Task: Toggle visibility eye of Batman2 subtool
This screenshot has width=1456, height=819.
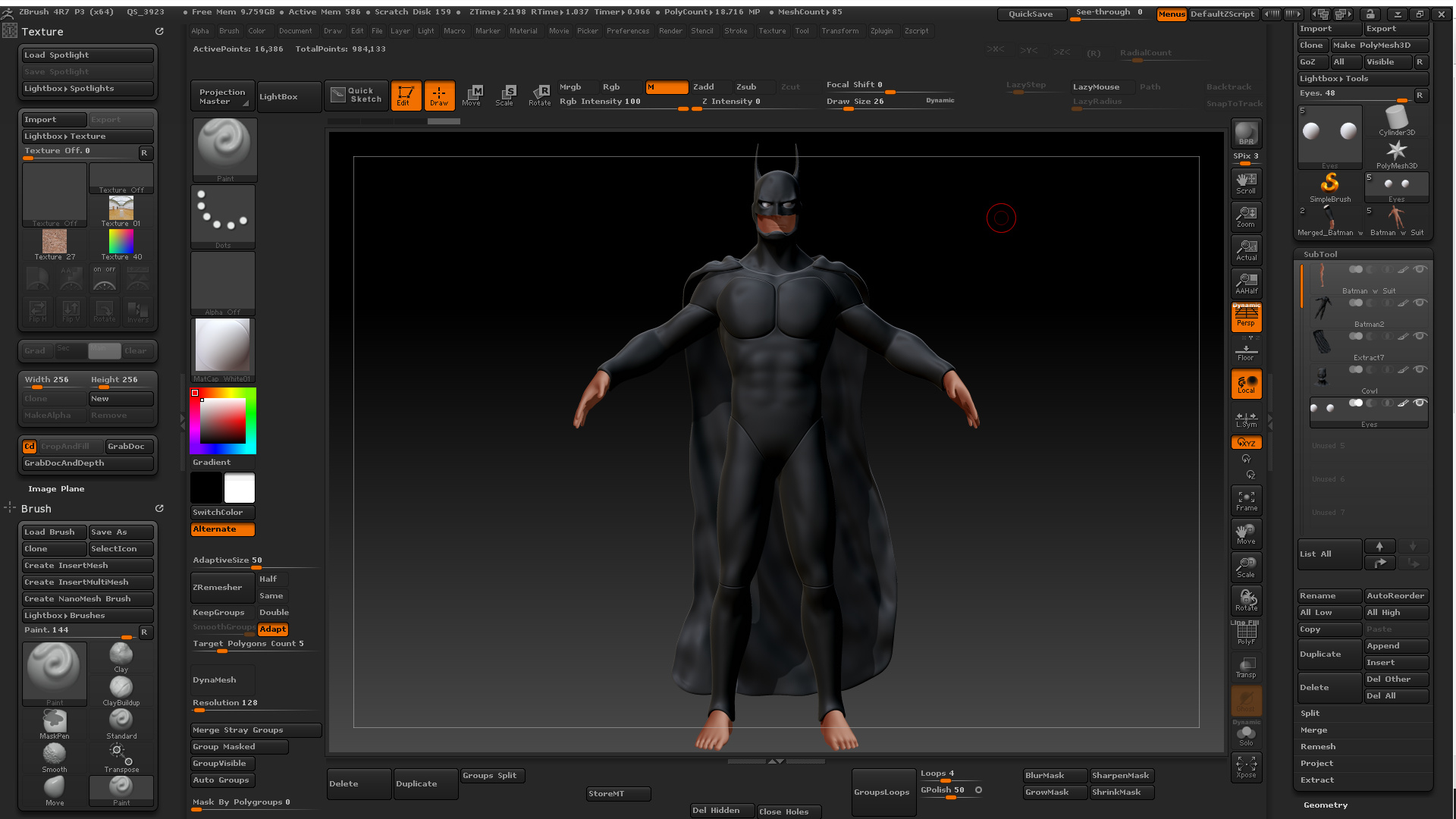Action: pyautogui.click(x=1420, y=303)
